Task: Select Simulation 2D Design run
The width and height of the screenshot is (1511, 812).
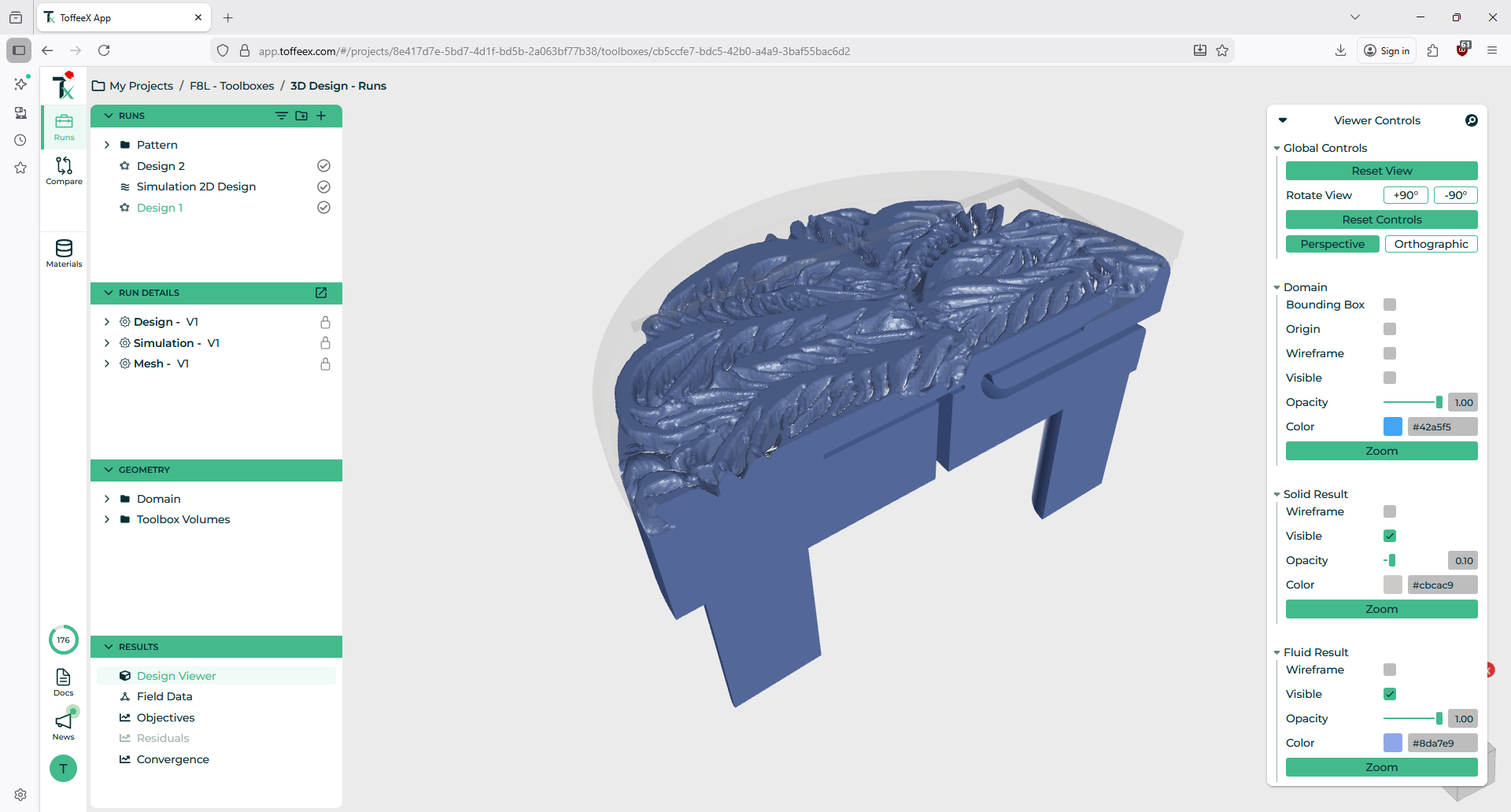Action: 196,186
